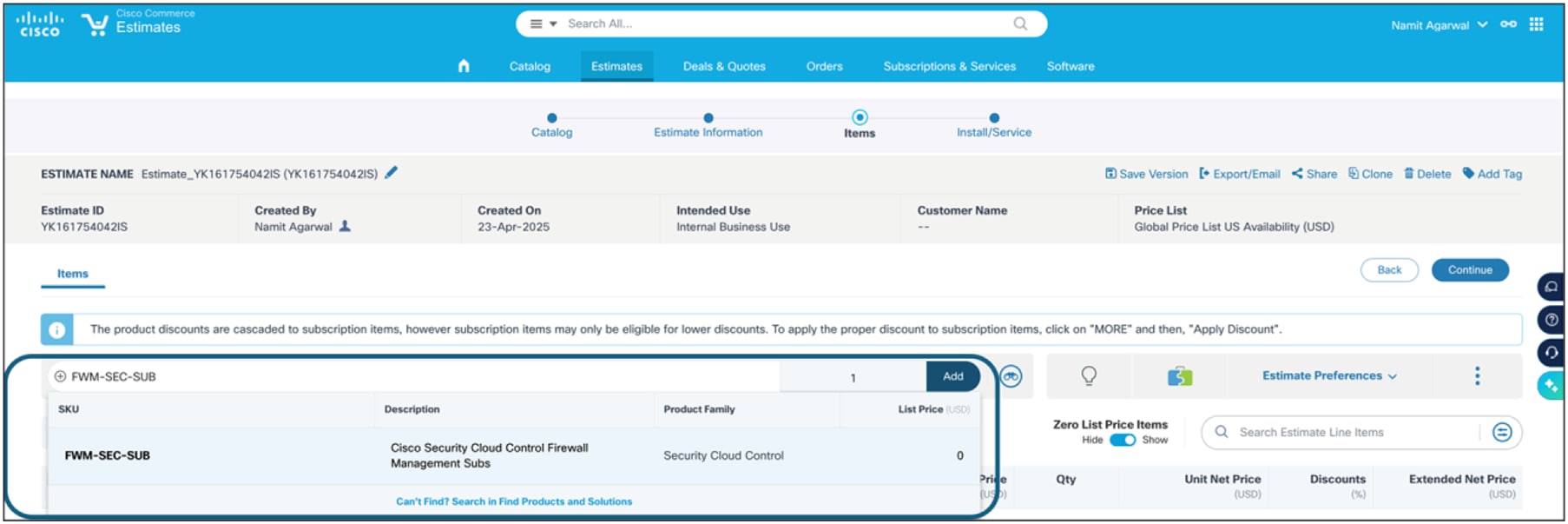Open the Software menu

(x=1071, y=66)
